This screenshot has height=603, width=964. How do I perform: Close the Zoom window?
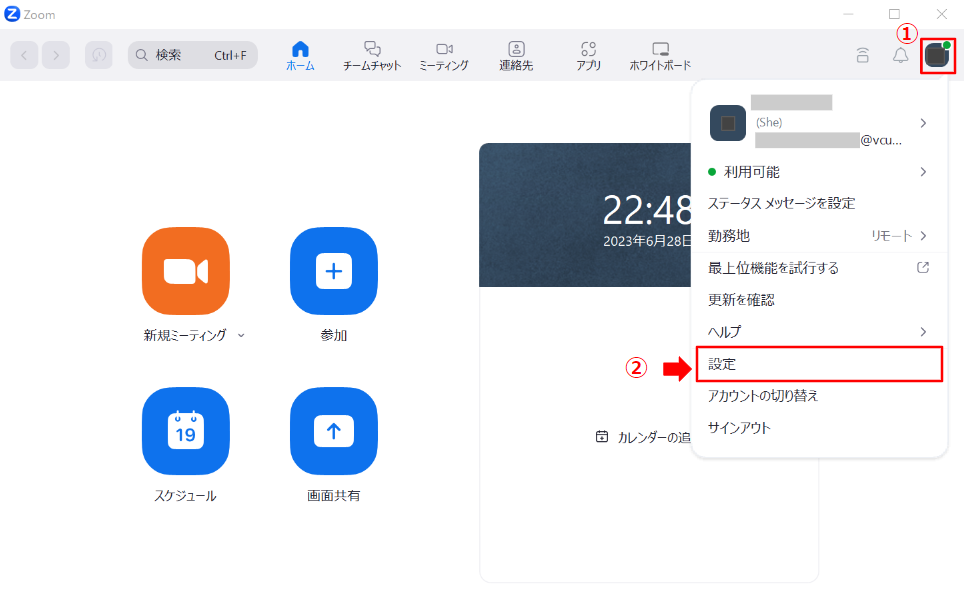click(942, 14)
